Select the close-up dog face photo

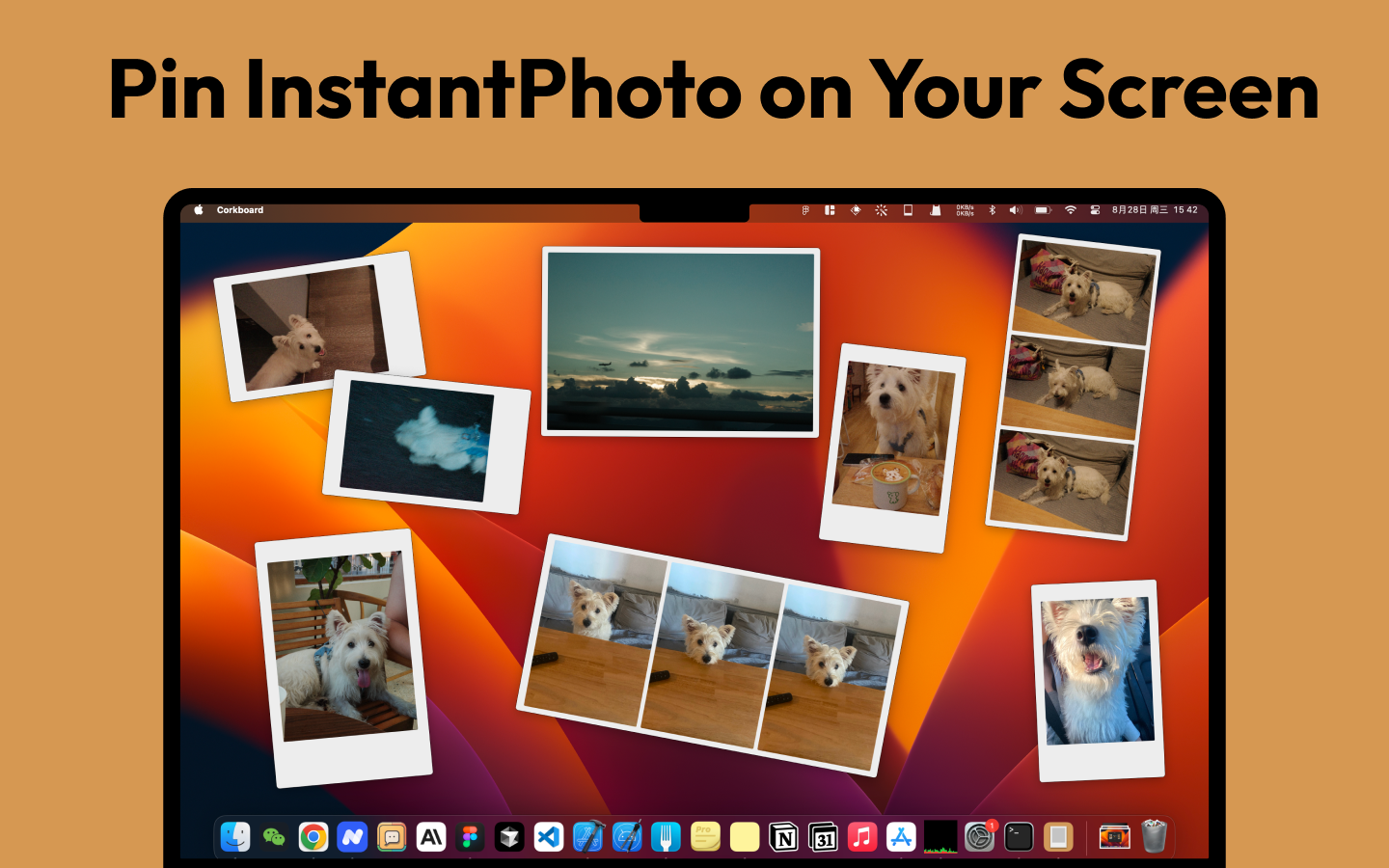pos(1098,680)
